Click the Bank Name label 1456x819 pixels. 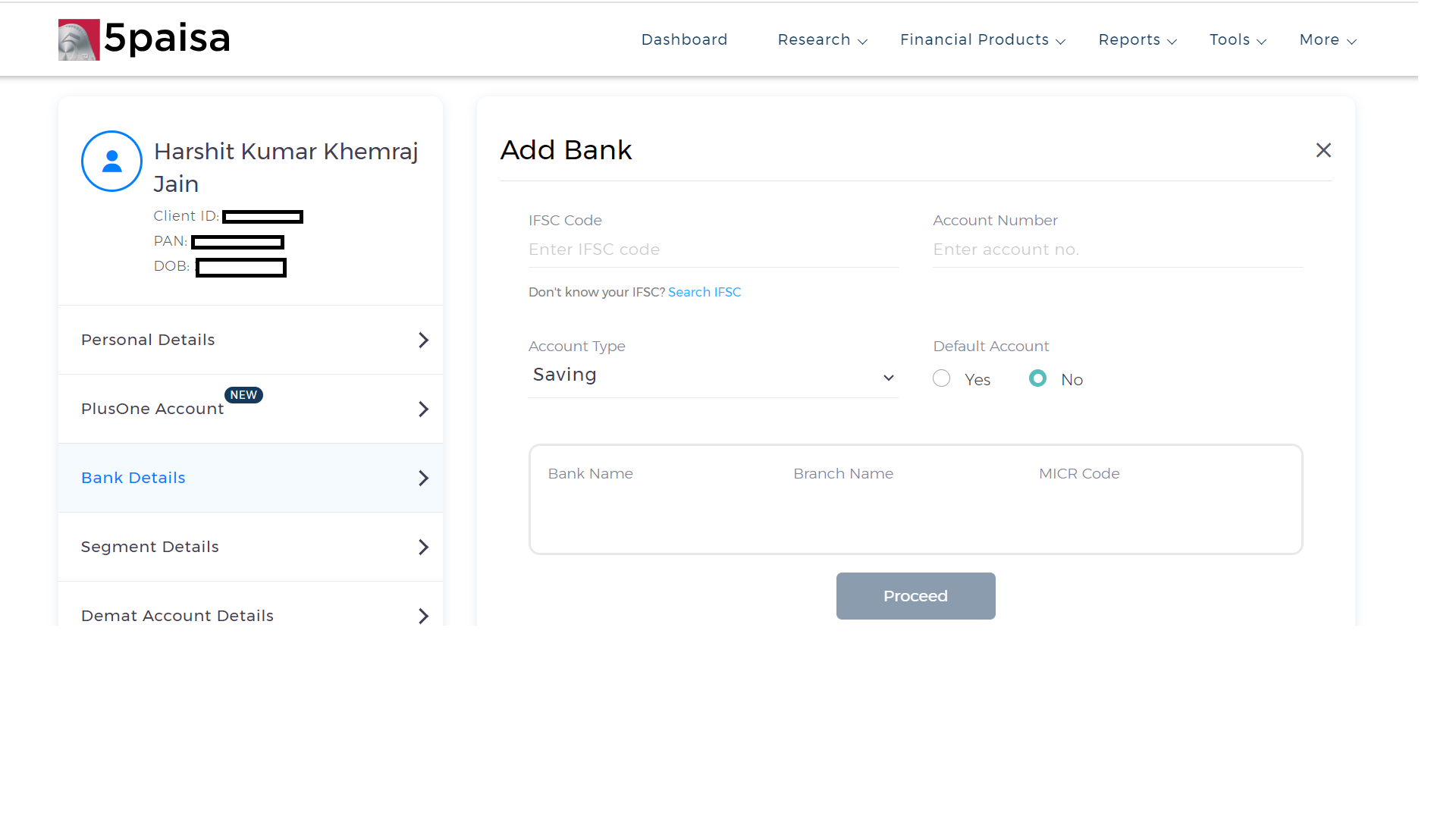(x=590, y=474)
